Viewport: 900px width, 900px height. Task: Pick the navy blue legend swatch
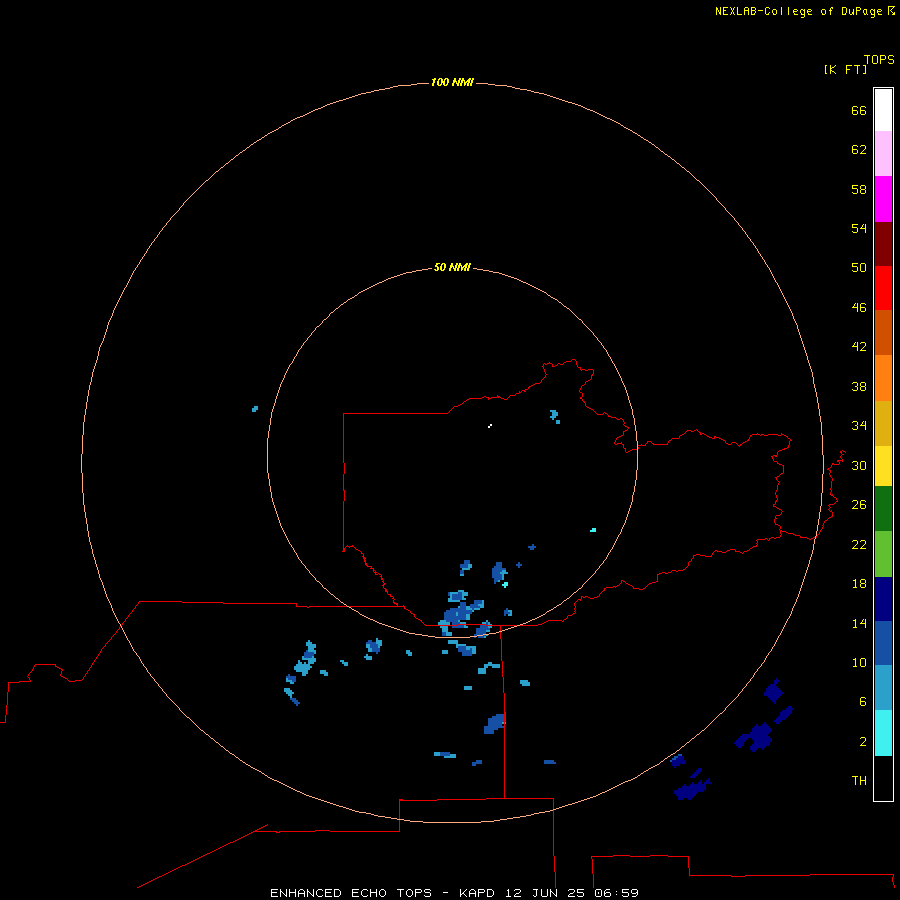883,599
